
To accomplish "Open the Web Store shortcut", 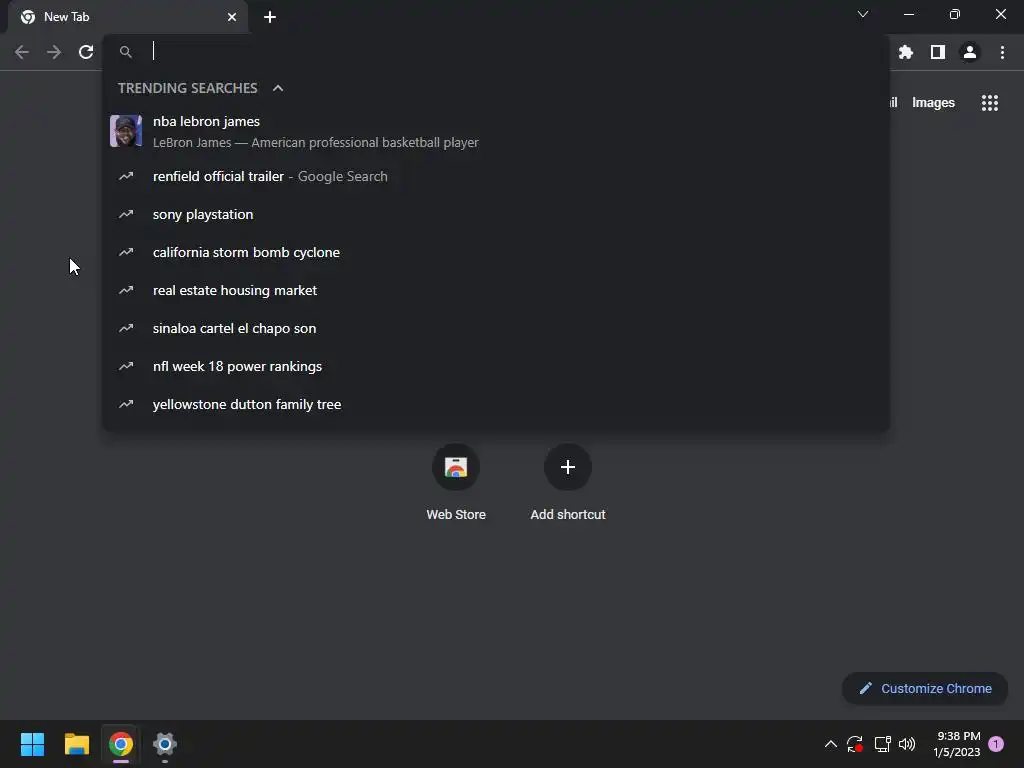I will (456, 482).
